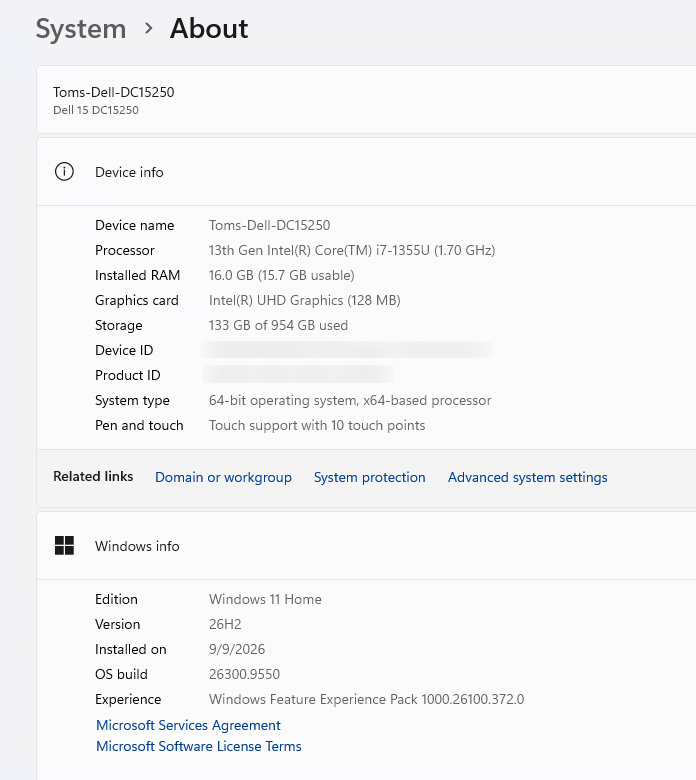Click the Version label
This screenshot has height=780, width=696.
[x=118, y=624]
